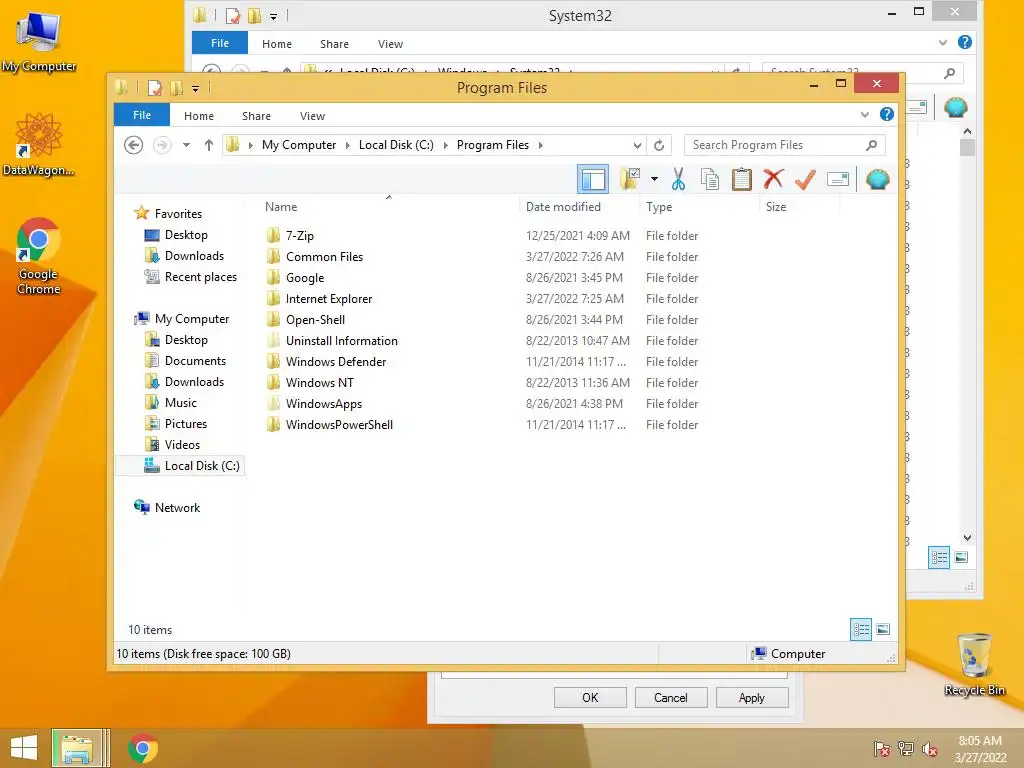Expand the address bar history dropdown

[x=637, y=145]
